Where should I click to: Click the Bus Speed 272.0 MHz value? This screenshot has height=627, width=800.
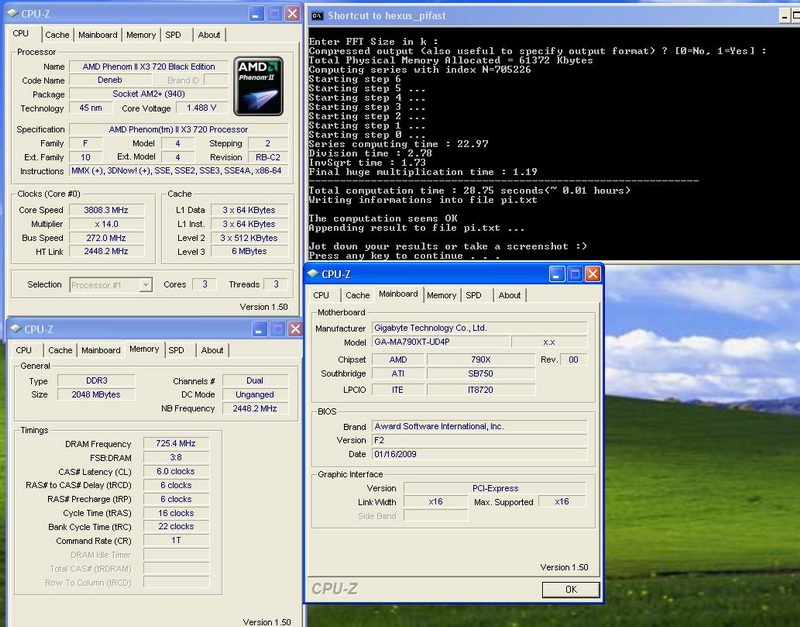point(106,238)
